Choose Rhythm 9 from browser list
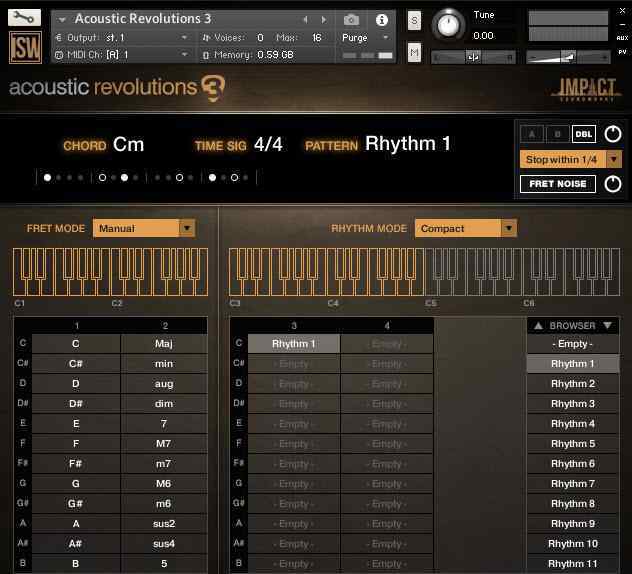This screenshot has width=632, height=574. tap(573, 524)
